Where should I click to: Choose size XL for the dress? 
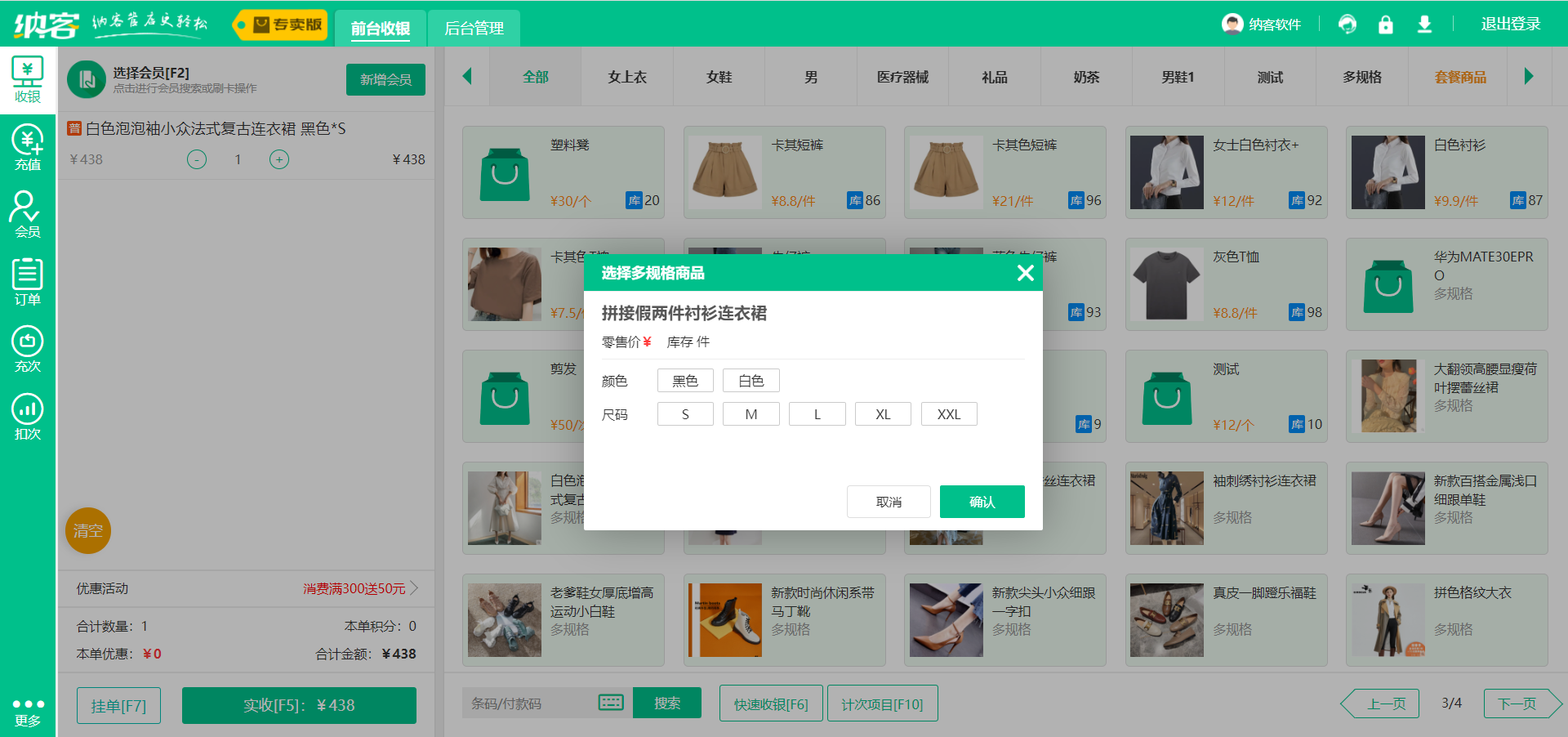(x=883, y=413)
